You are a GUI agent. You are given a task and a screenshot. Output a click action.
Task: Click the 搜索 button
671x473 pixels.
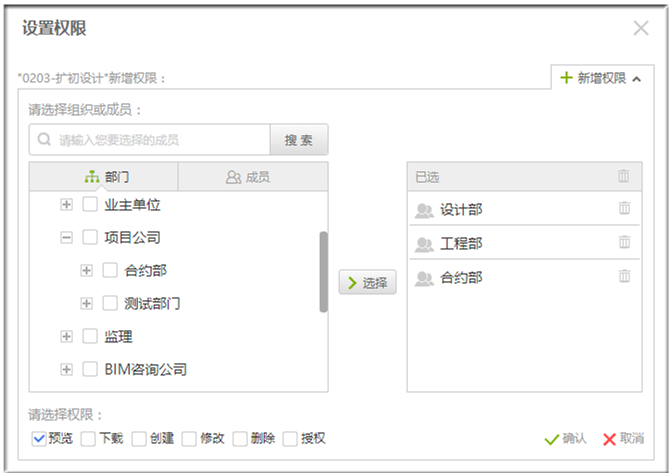299,140
